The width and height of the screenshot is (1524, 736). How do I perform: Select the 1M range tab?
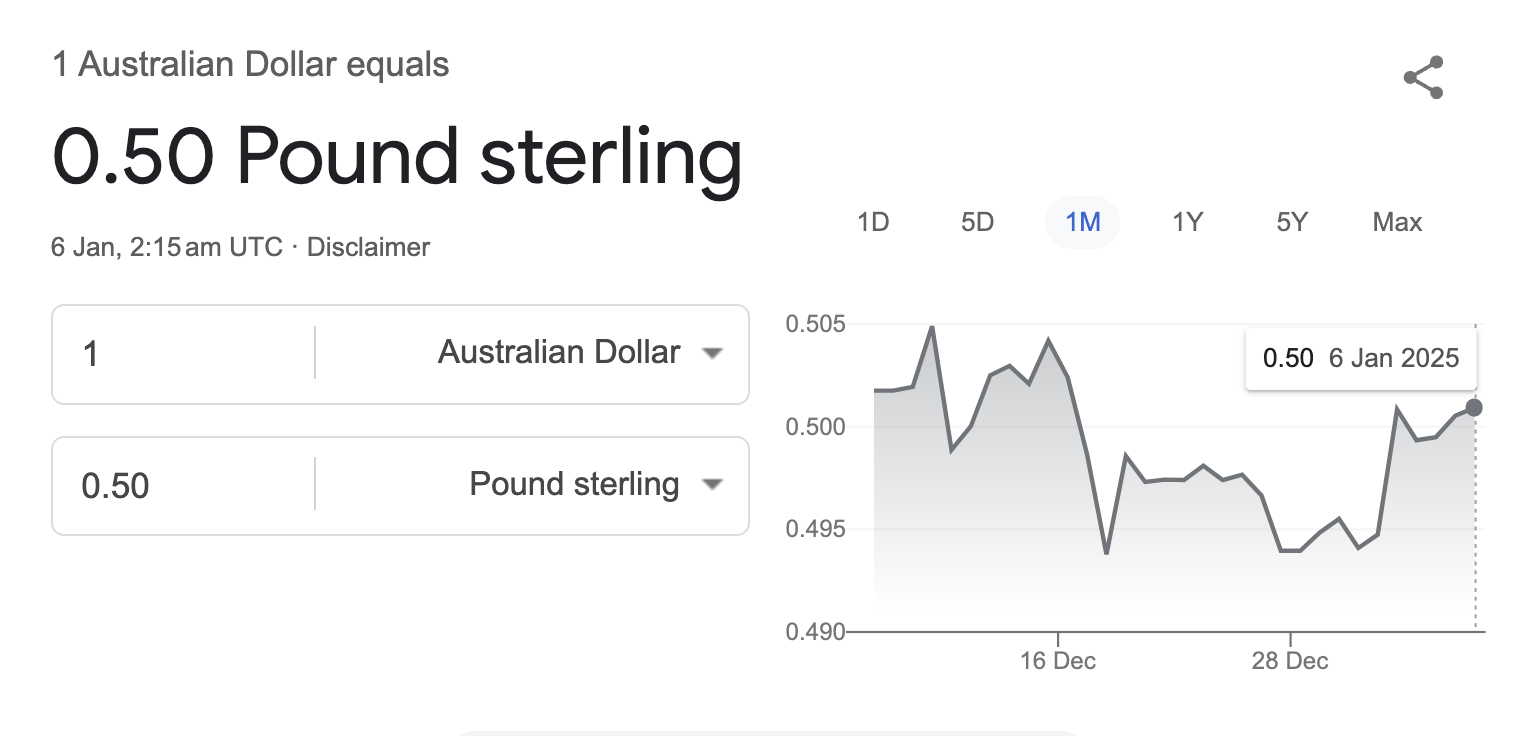pyautogui.click(x=1083, y=222)
